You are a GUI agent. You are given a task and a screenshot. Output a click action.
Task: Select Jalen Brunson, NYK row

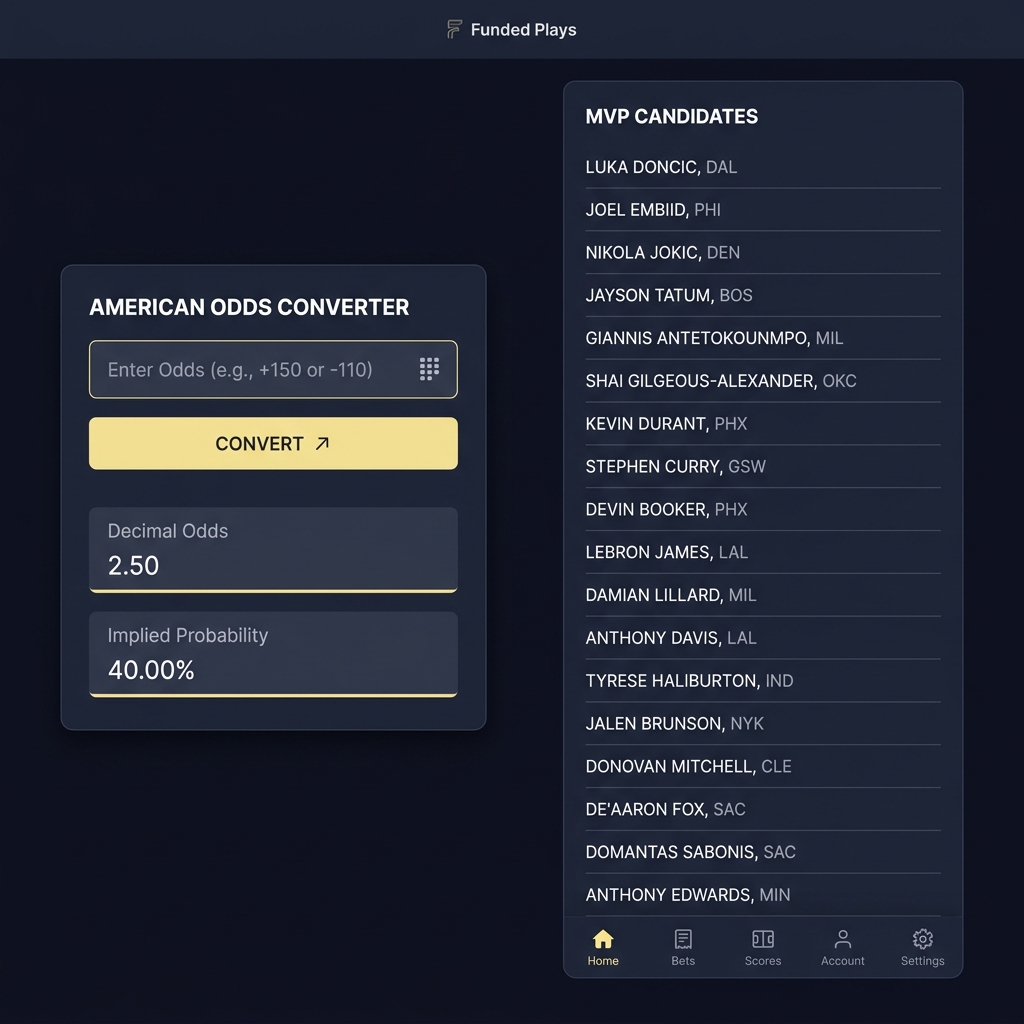click(x=763, y=724)
